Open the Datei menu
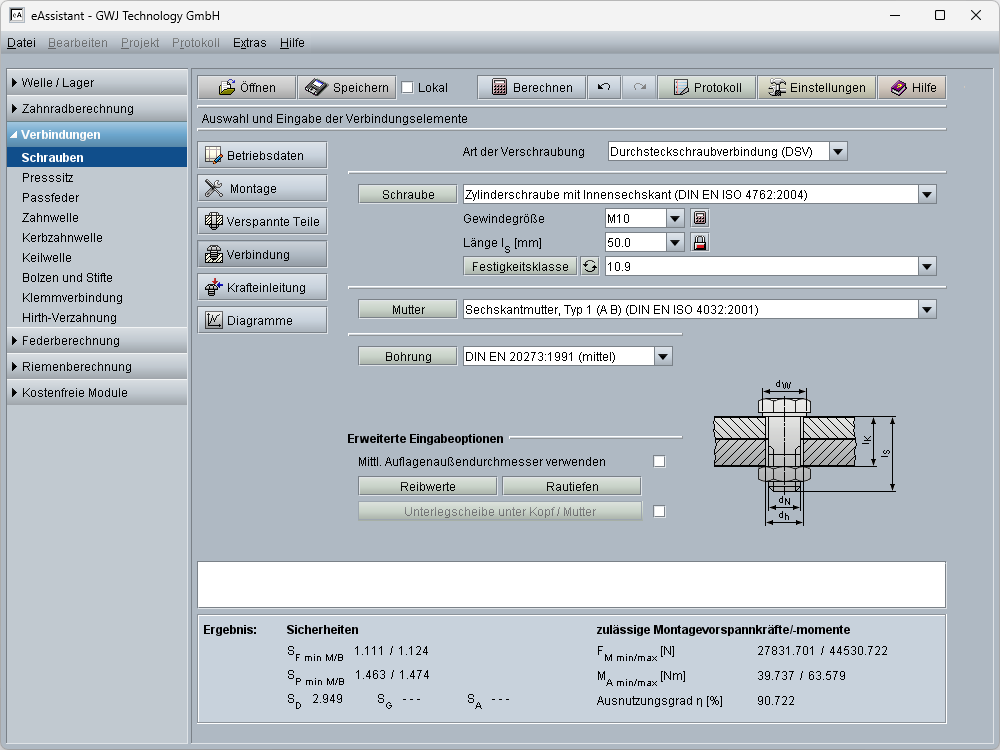This screenshot has height=750, width=1000. pyautogui.click(x=21, y=43)
